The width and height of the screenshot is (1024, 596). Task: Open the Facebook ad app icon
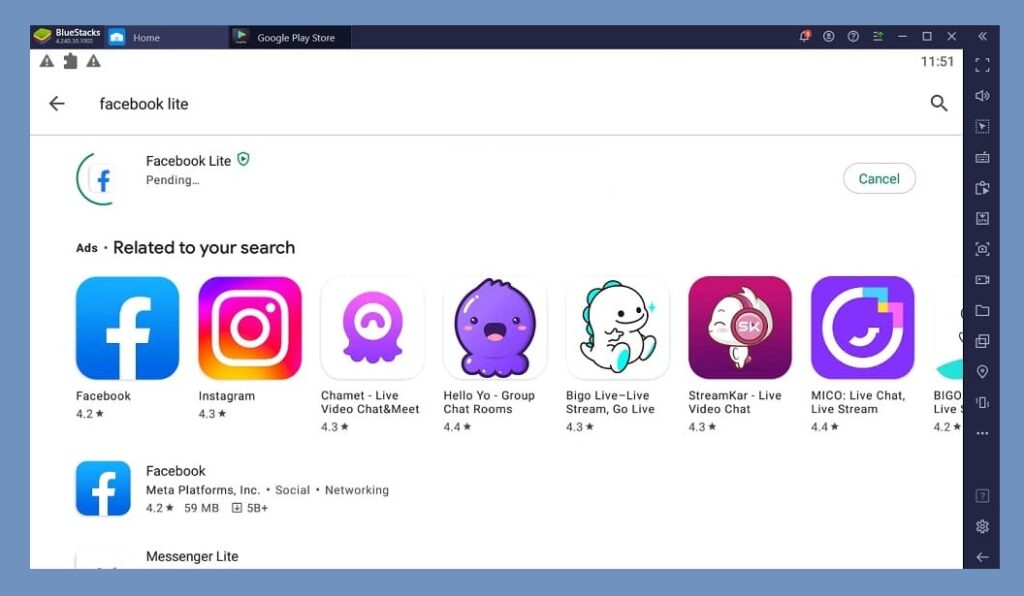(127, 328)
